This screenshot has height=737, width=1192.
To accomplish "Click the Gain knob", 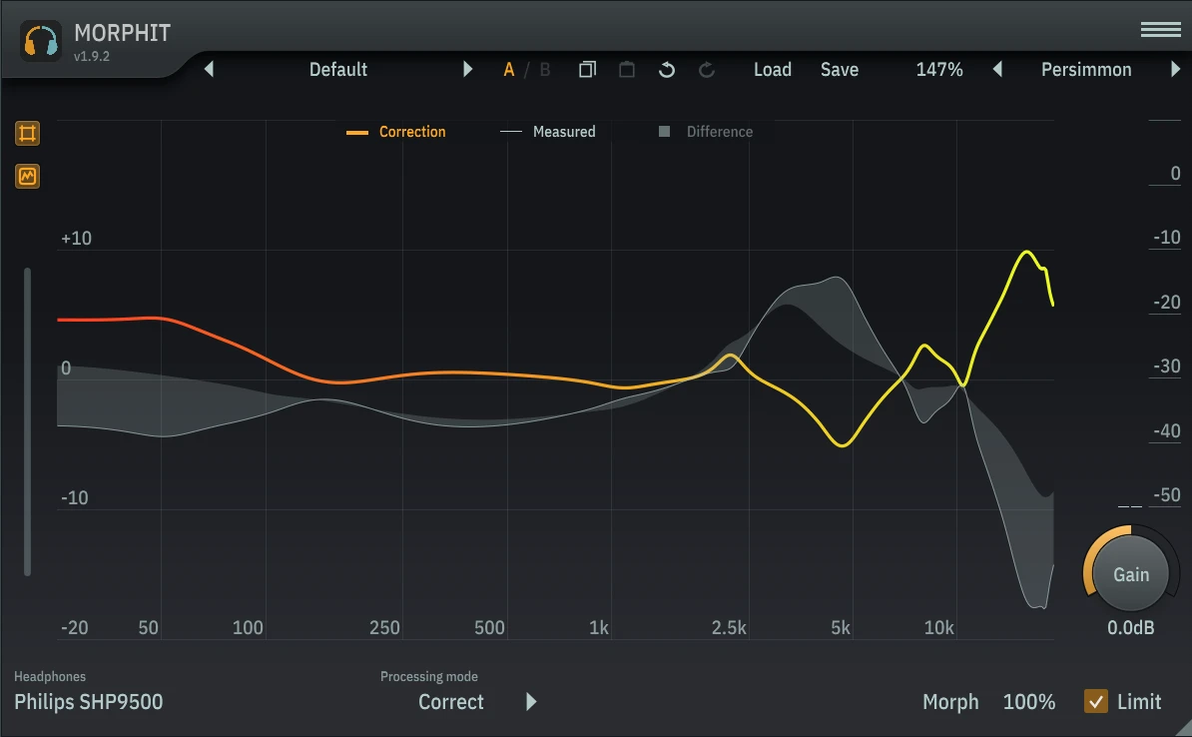I will (1131, 575).
